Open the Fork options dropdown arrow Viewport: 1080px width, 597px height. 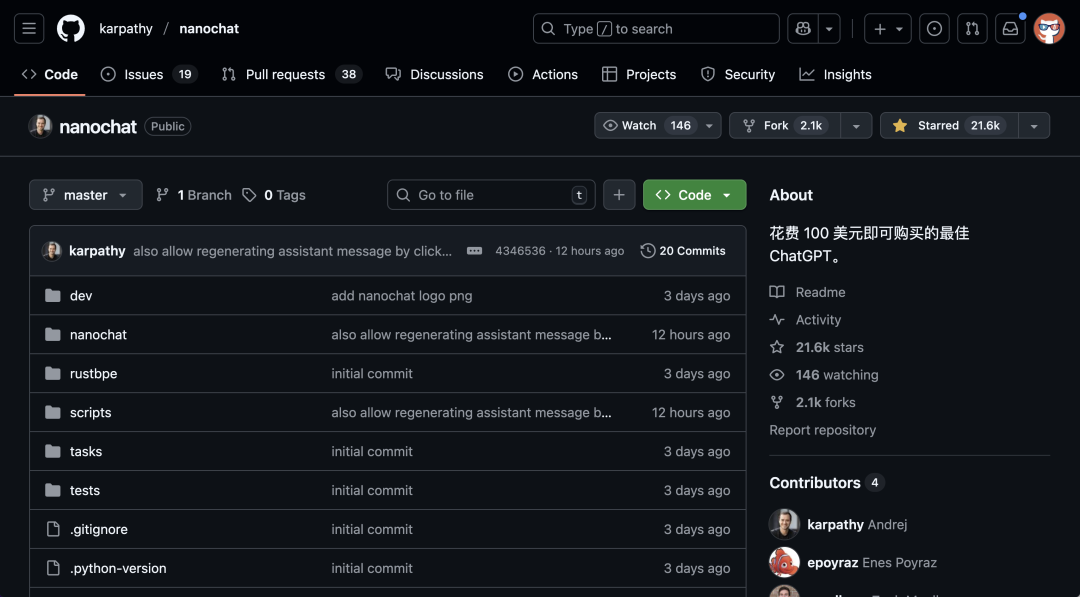coord(855,126)
